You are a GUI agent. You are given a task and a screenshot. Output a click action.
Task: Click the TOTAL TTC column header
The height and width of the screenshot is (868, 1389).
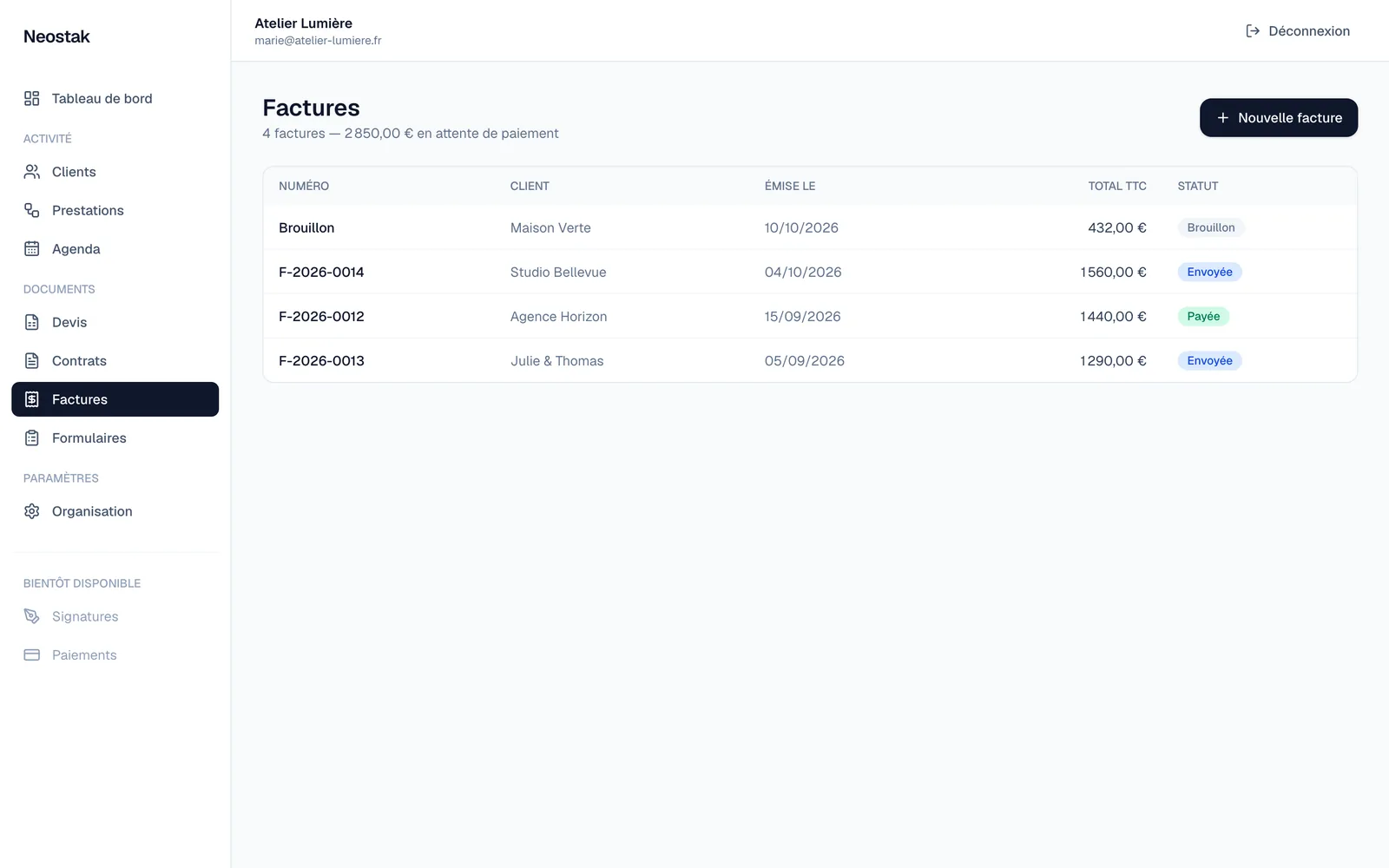coord(1117,187)
